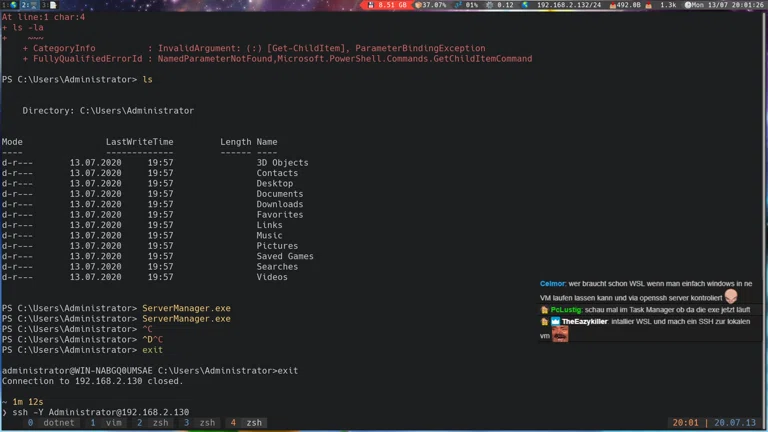Click the emote after Celmor's chat message
The image size is (768, 432).
pos(731,296)
